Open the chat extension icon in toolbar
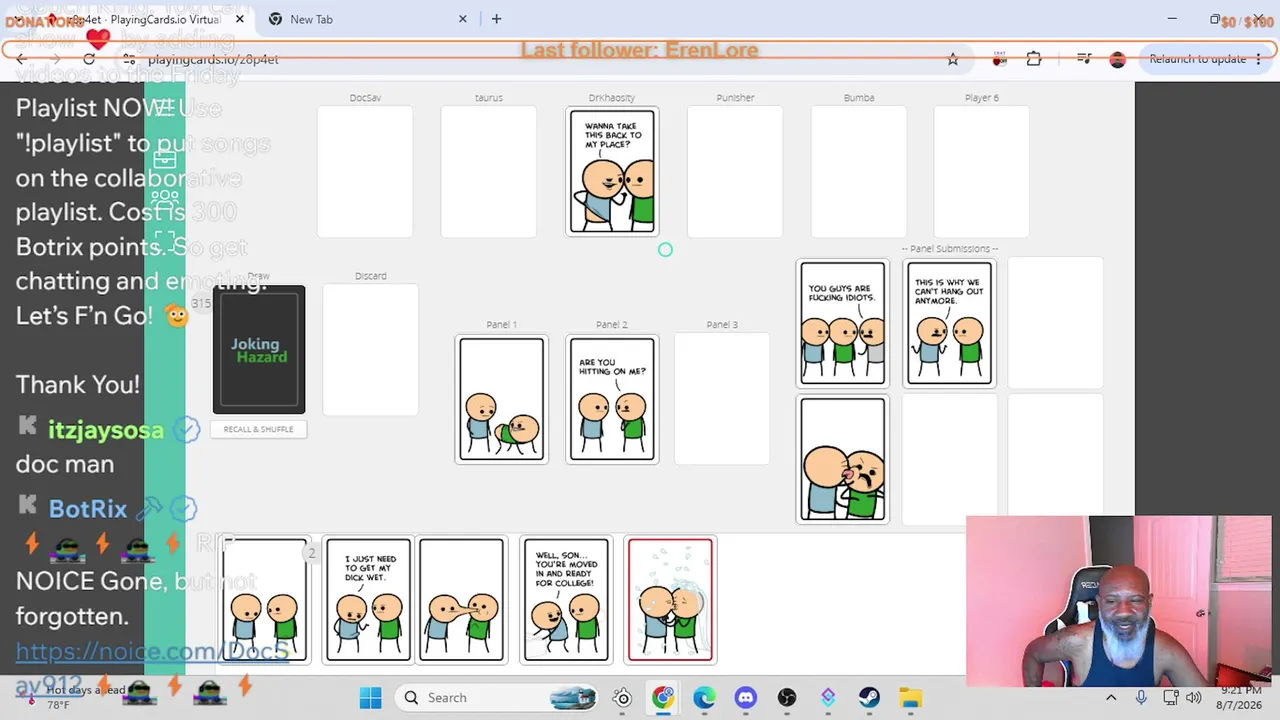 999,59
